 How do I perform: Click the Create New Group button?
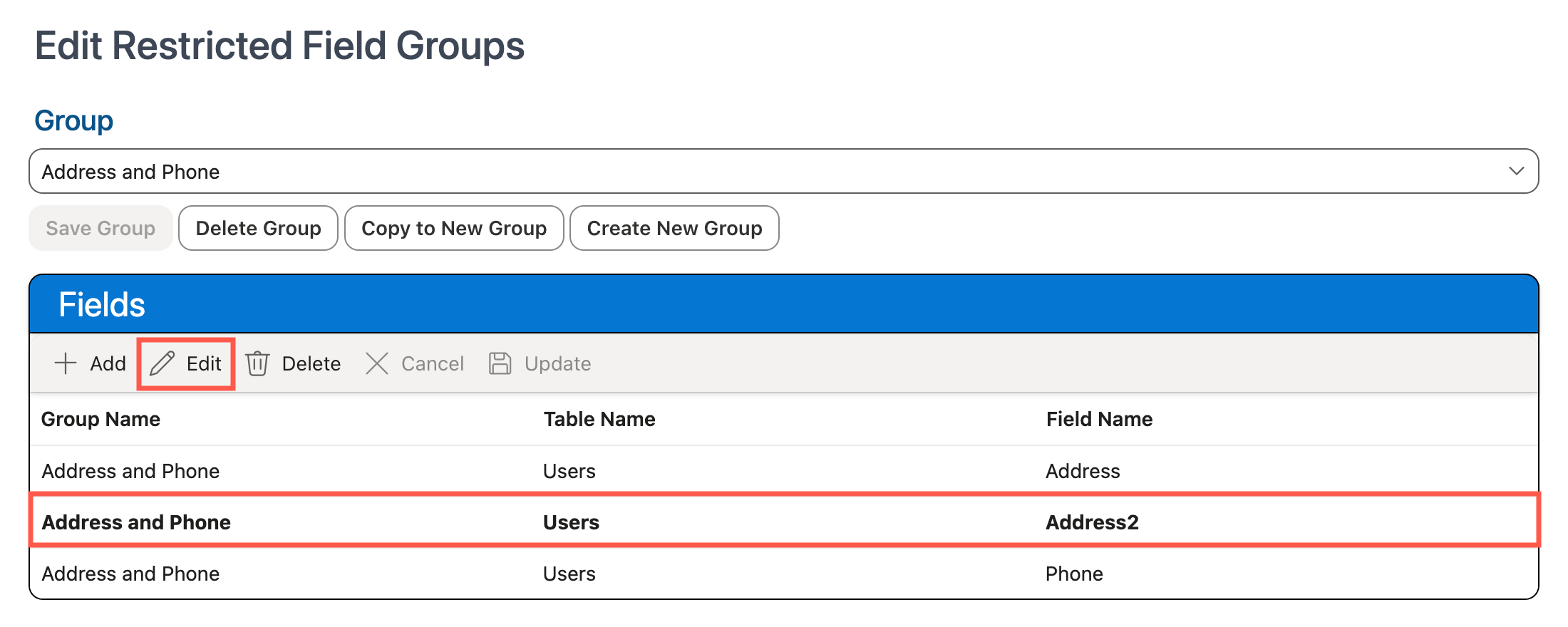(674, 228)
